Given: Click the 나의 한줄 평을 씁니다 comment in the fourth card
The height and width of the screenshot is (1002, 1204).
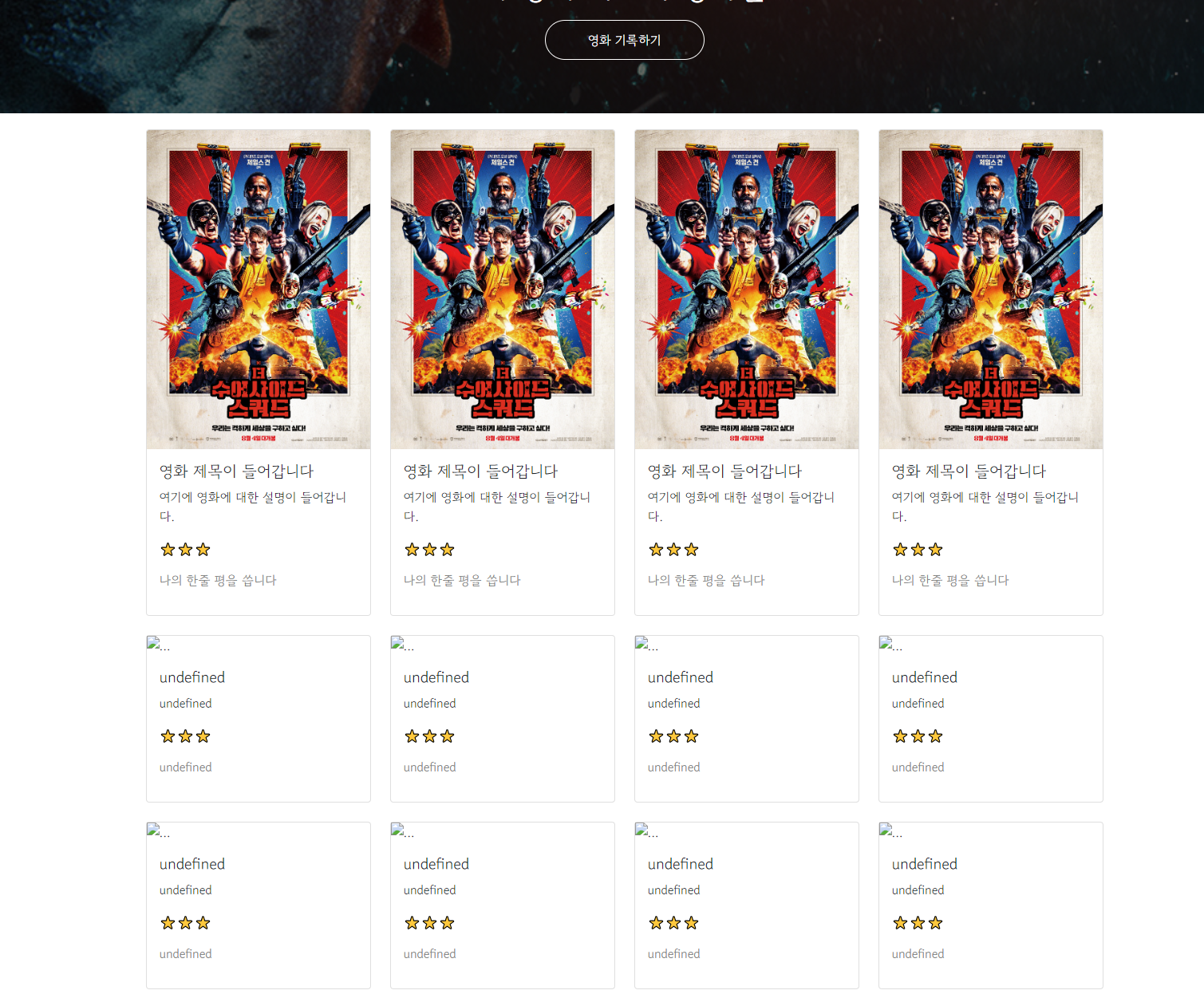Looking at the screenshot, I should 950,581.
